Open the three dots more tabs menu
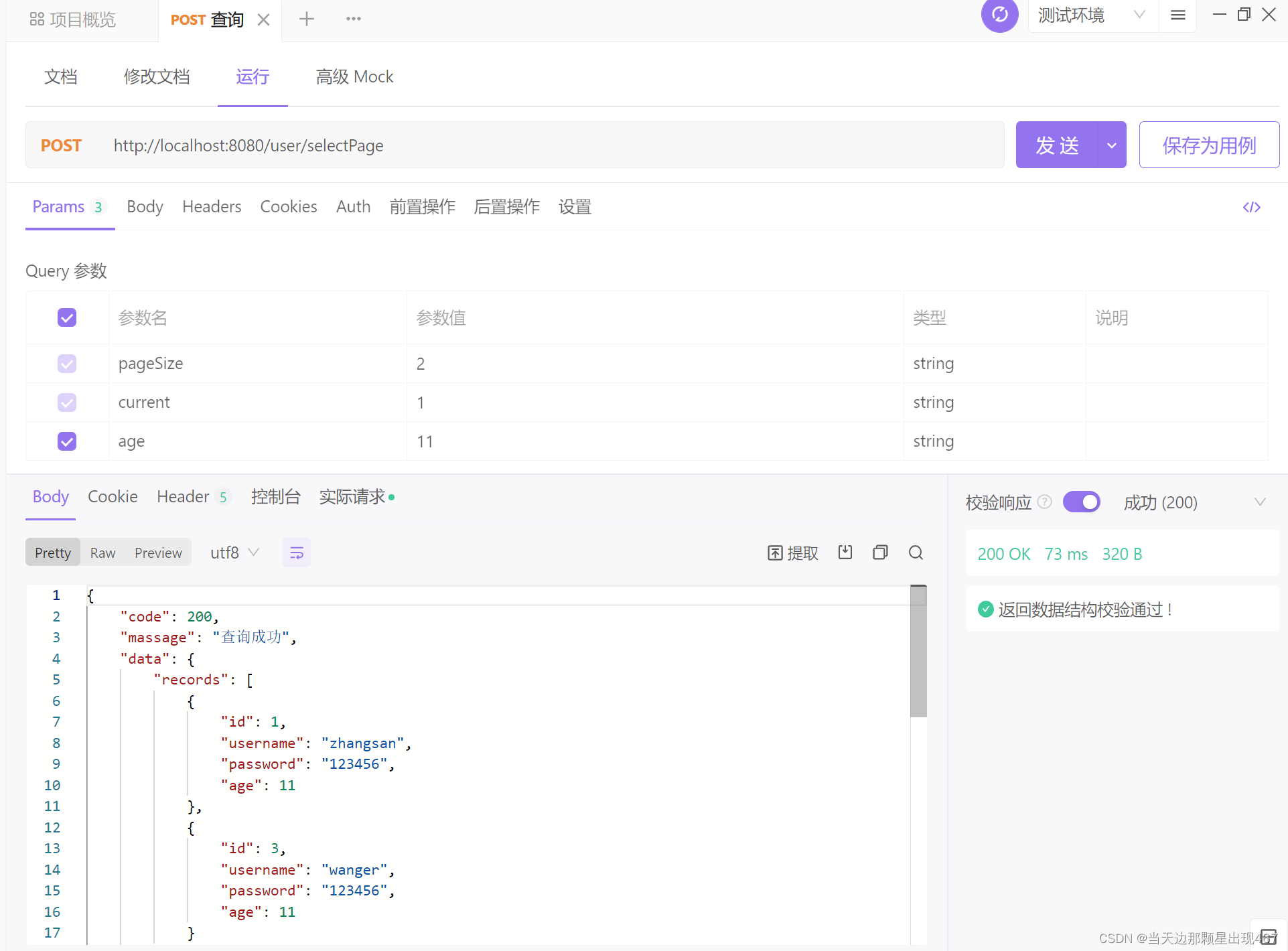1288x951 pixels. tap(354, 19)
